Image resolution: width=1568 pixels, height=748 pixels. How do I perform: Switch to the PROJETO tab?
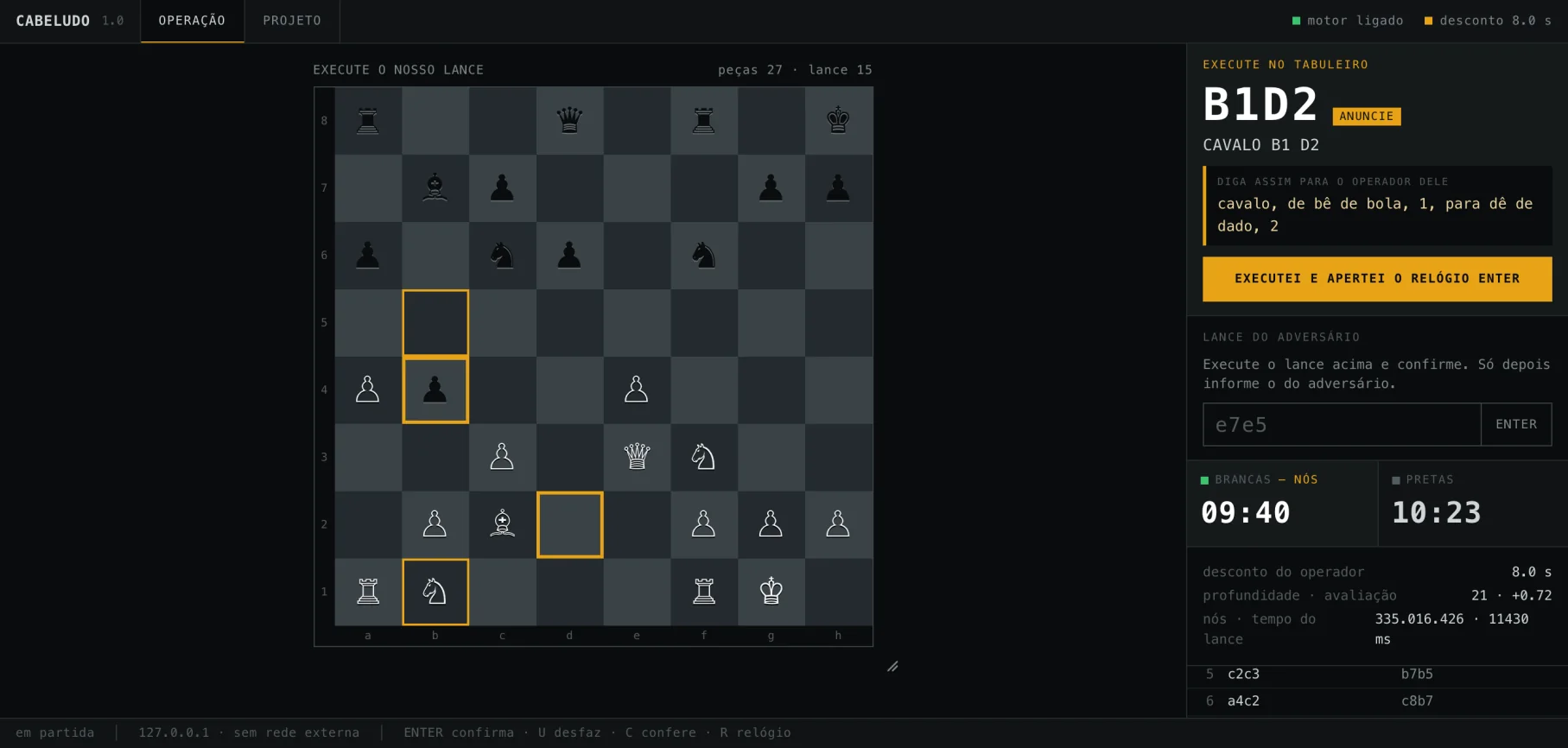(292, 21)
